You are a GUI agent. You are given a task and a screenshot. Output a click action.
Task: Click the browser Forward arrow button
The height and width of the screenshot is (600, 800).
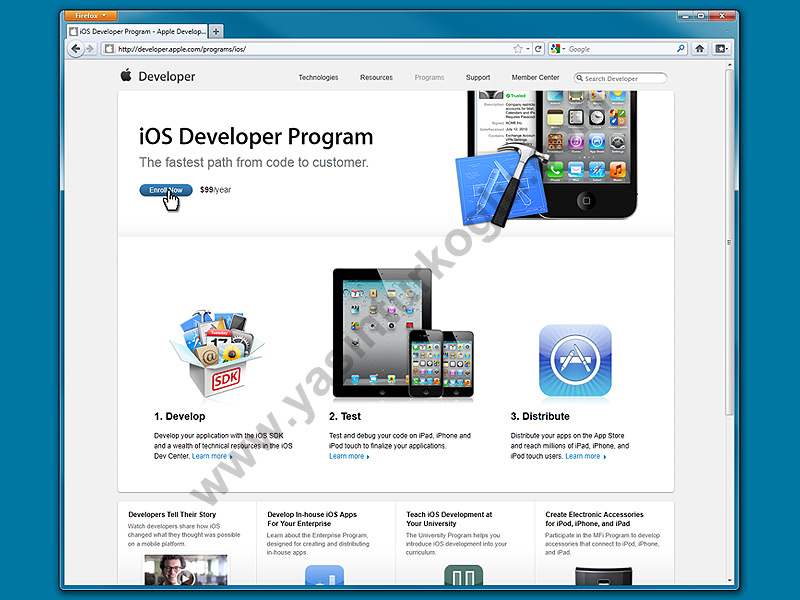(90, 49)
